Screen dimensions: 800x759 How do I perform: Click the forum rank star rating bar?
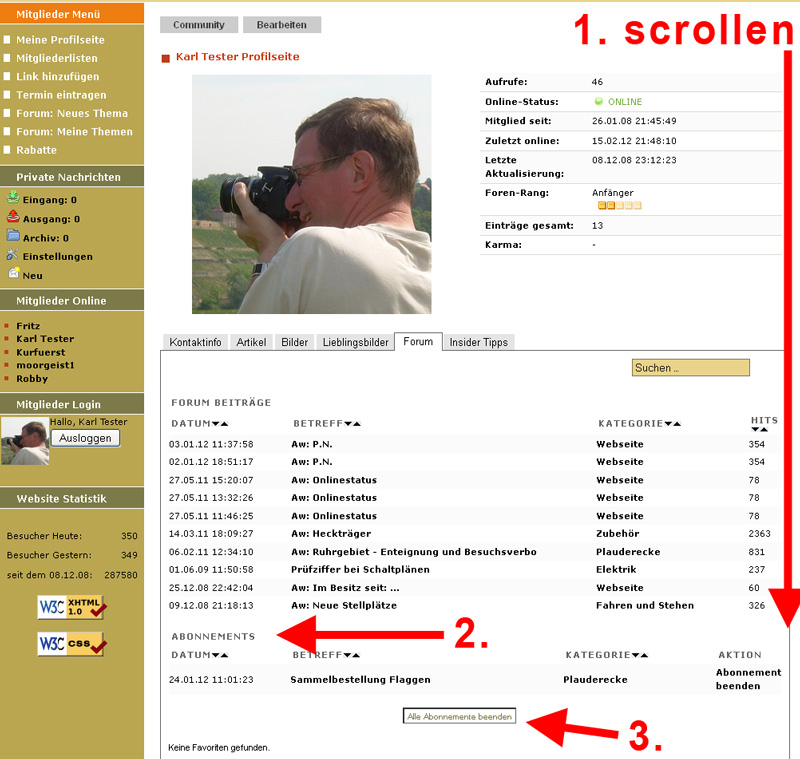619,205
